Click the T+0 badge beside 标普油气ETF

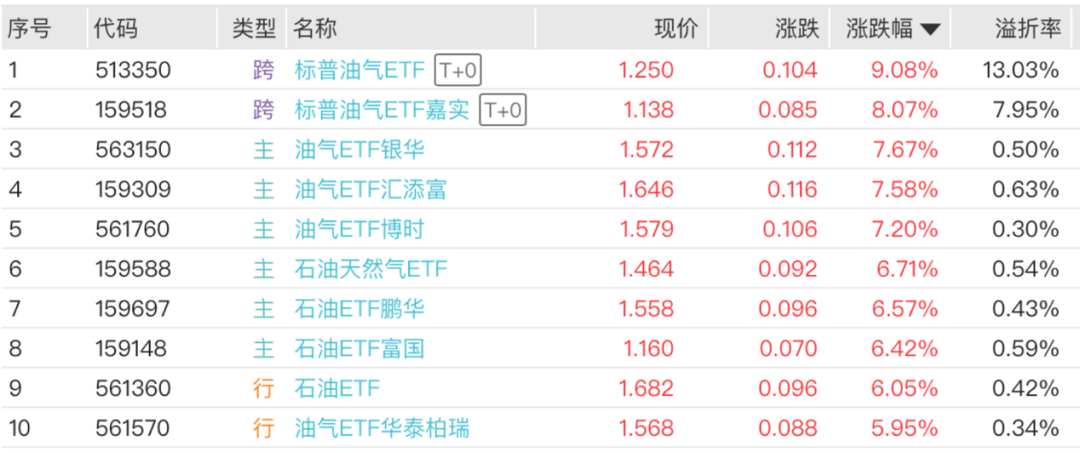(x=458, y=70)
